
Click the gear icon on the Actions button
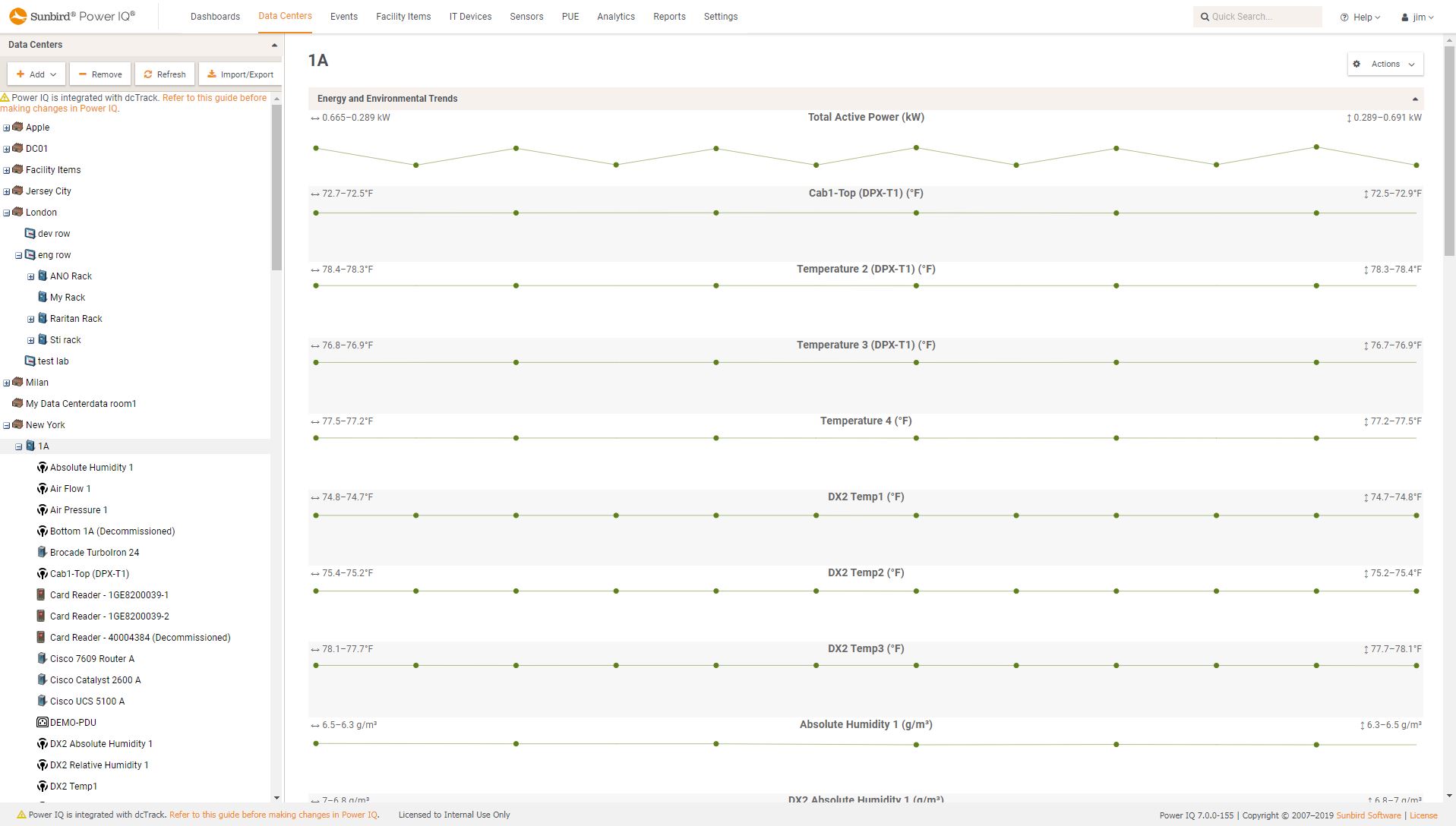(x=1357, y=64)
